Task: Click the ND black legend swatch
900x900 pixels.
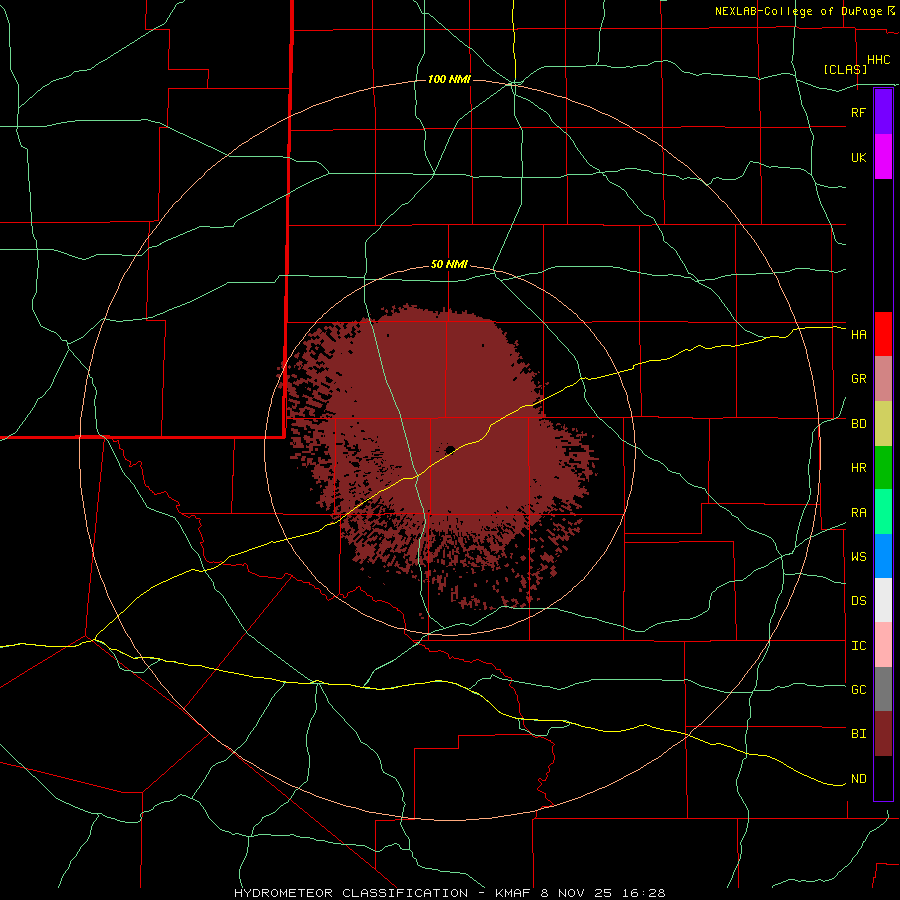Action: click(x=883, y=778)
